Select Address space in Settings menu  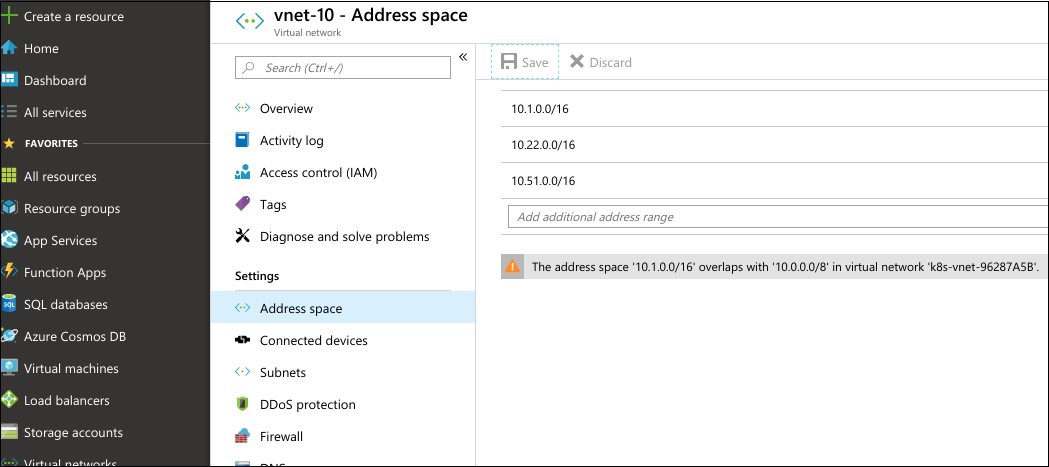(300, 308)
